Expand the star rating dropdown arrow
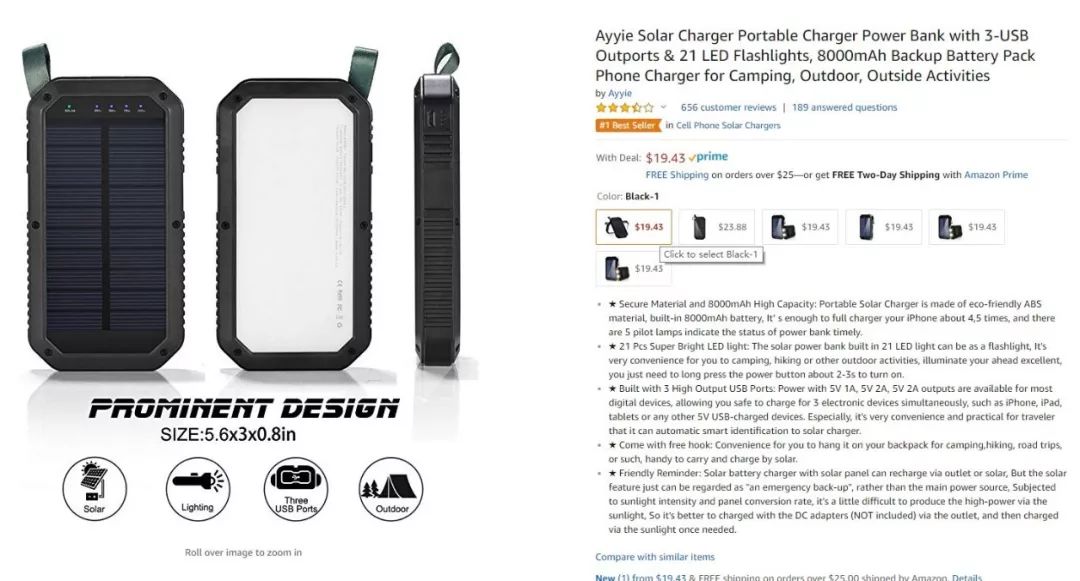Screen dimensions: 1080x581 tap(663, 107)
